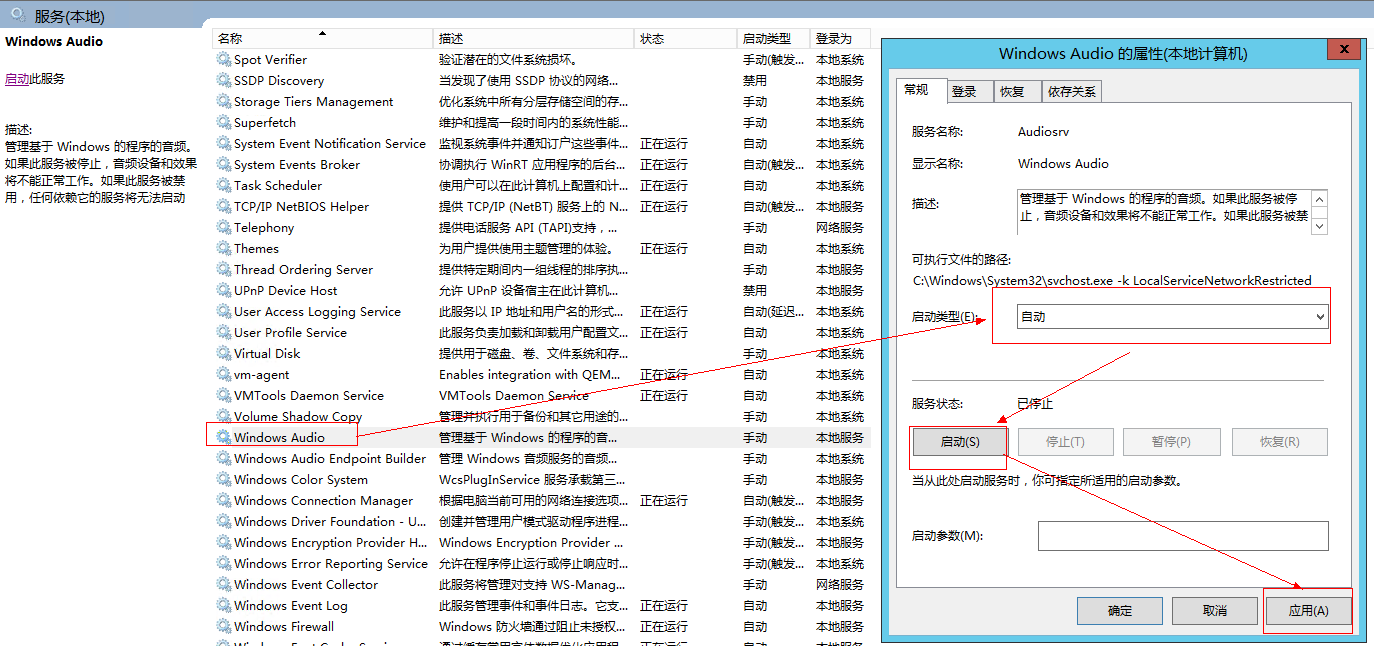Click the 暂停(P) button
Image resolution: width=1374 pixels, height=646 pixels.
coord(1171,442)
